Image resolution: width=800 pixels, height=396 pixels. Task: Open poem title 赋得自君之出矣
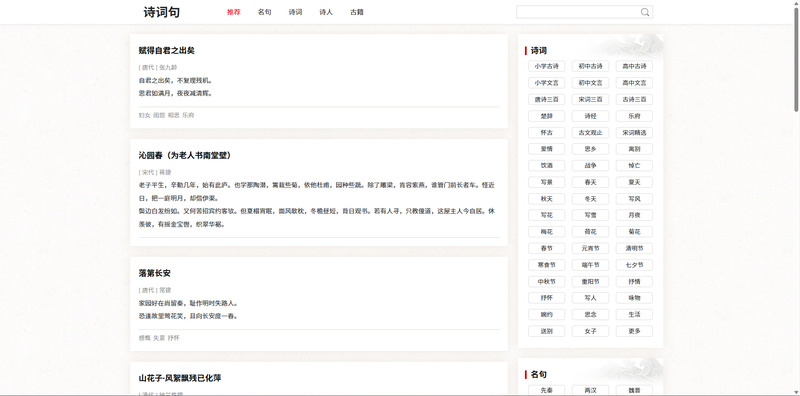pyautogui.click(x=166, y=51)
